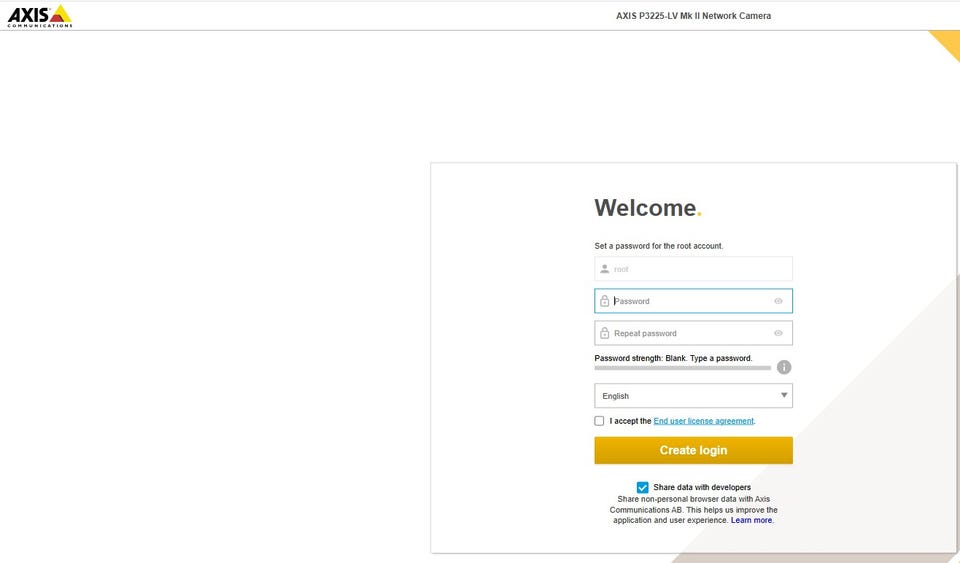Click 'AXIS P3225-LV Mk II Network Camera' title
Image resolution: width=960 pixels, height=563 pixels.
[x=693, y=16]
